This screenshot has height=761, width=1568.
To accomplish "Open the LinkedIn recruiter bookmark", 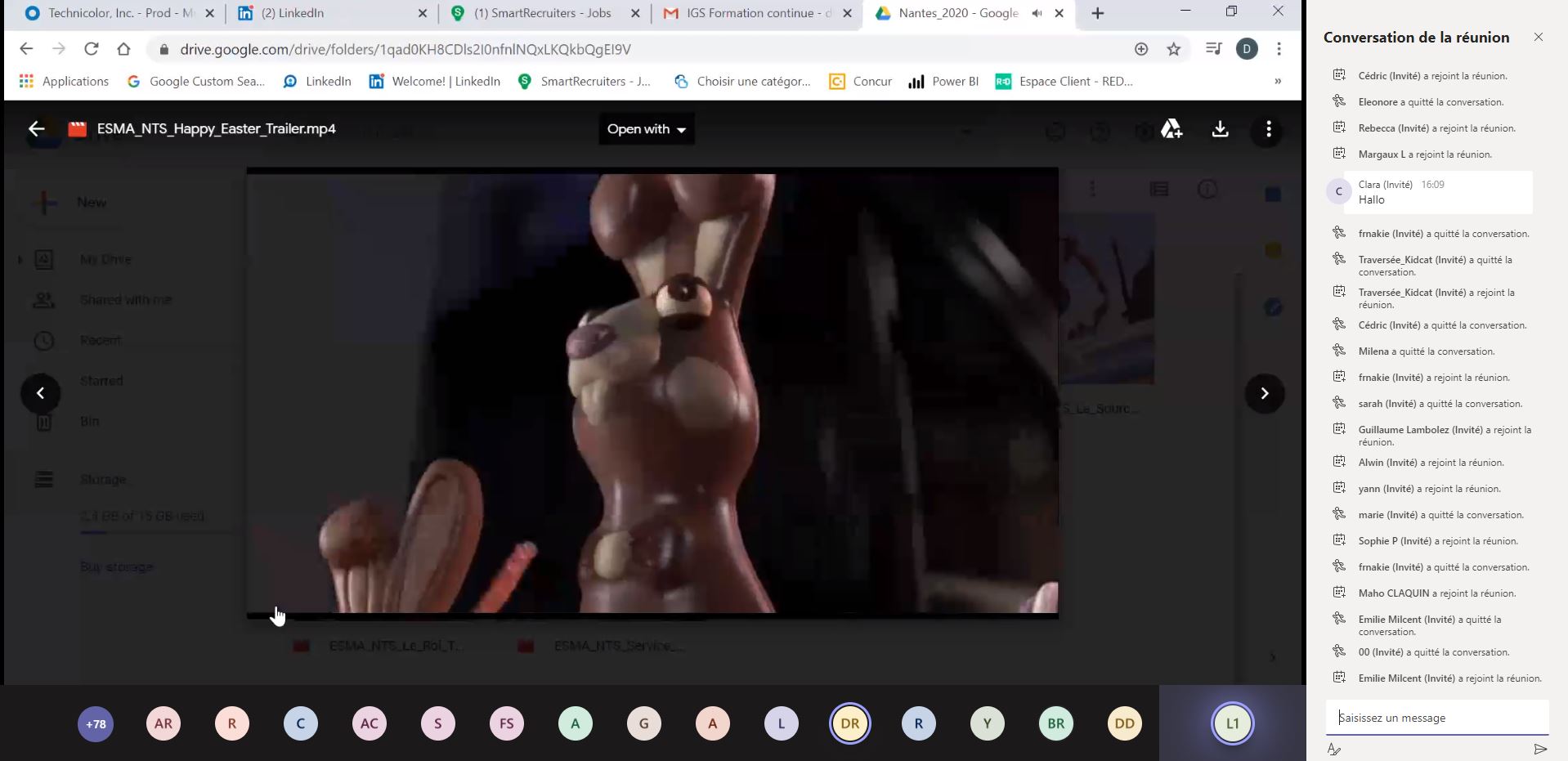I will point(317,81).
